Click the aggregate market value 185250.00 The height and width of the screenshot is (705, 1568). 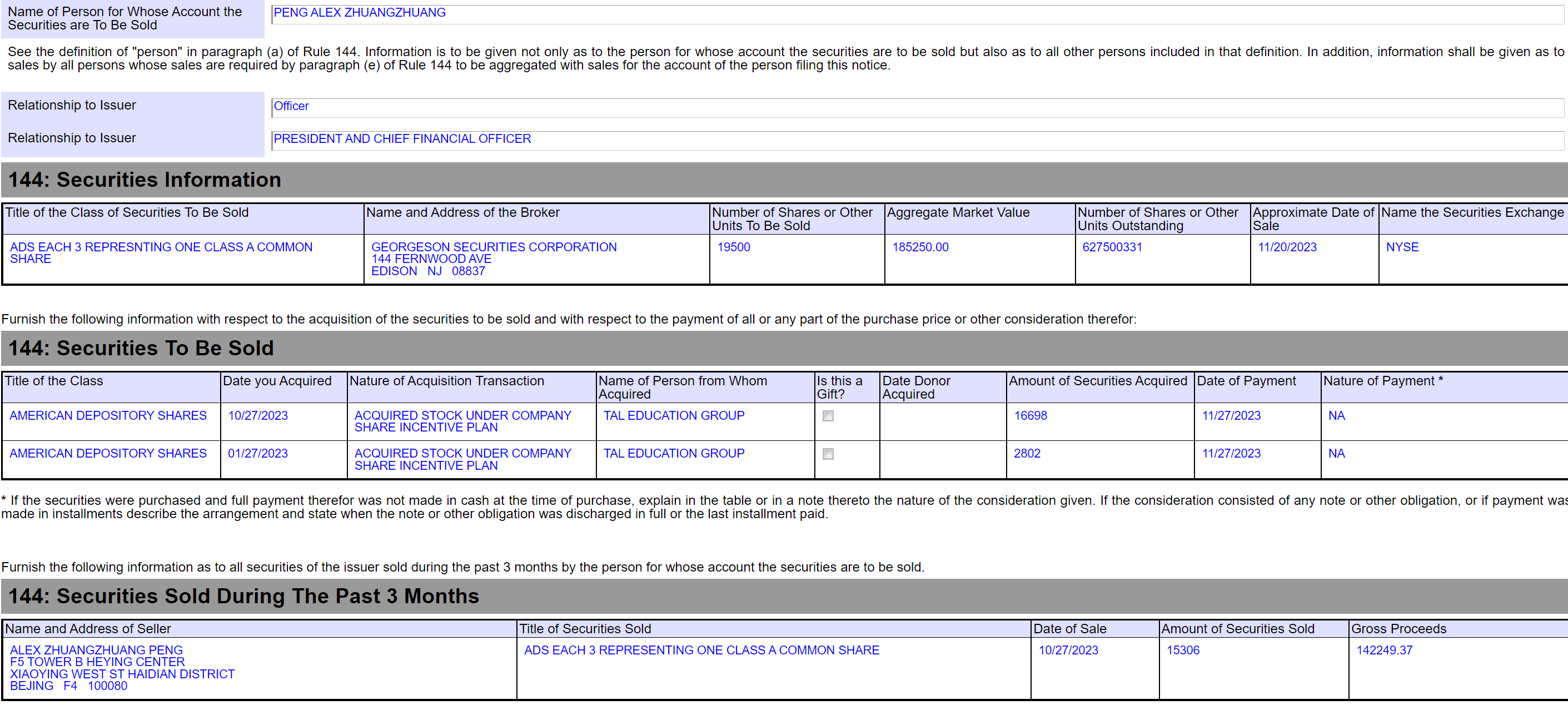pyautogui.click(x=920, y=247)
